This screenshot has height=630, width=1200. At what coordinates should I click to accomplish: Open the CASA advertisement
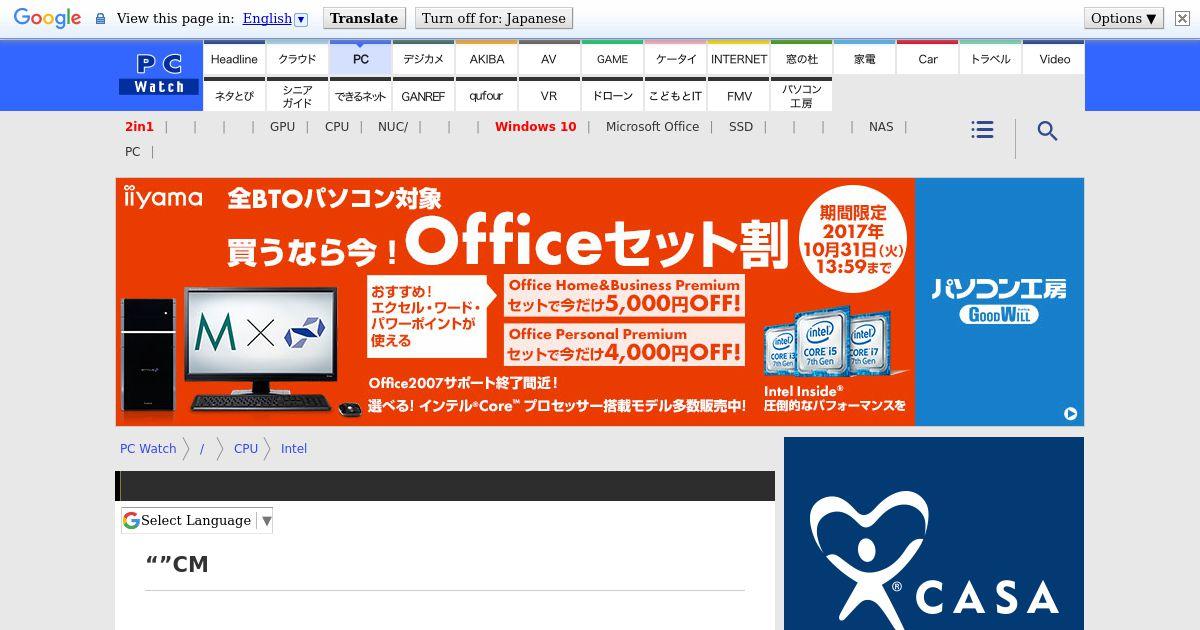click(934, 533)
